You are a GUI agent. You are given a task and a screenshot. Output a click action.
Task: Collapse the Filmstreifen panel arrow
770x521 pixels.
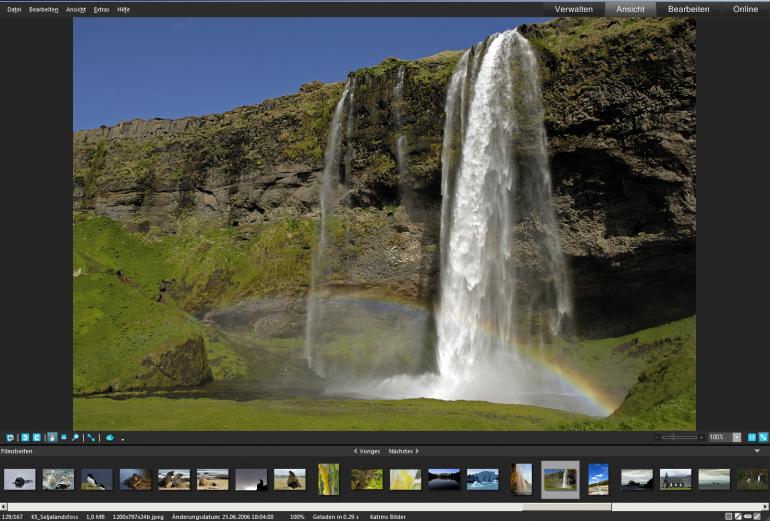[x=757, y=451]
